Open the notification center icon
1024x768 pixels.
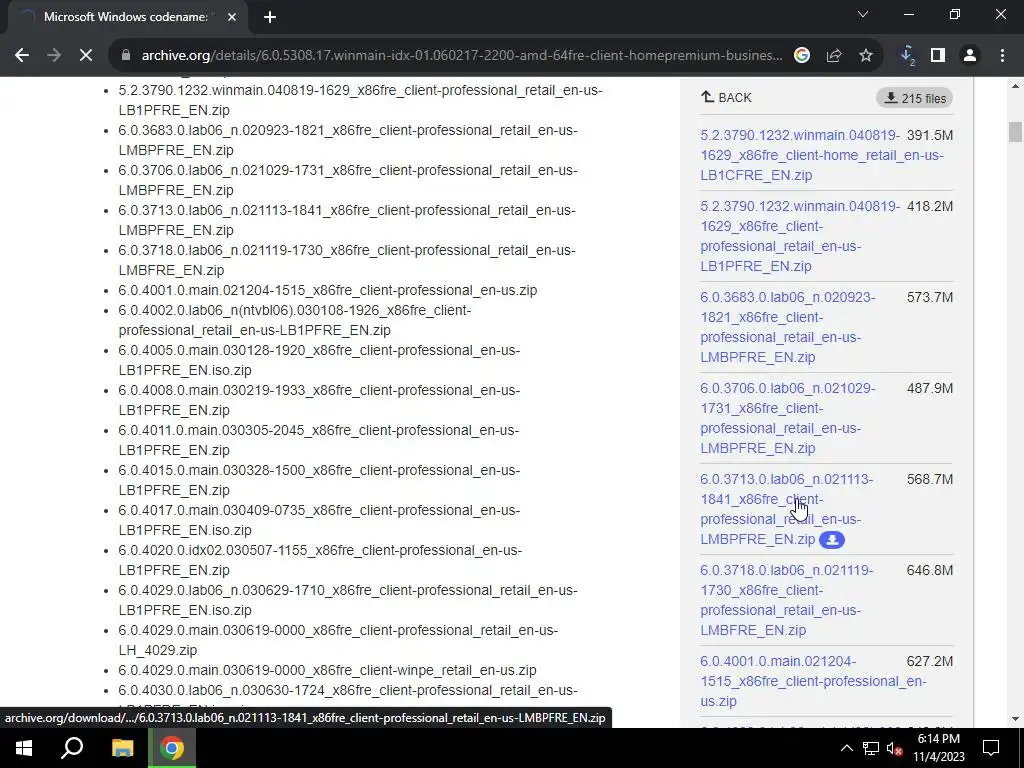991,748
